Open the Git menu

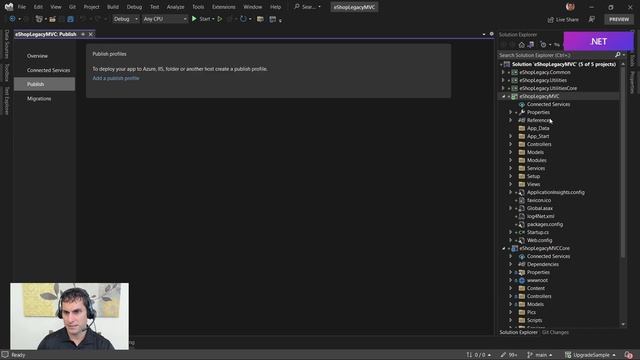pyautogui.click(x=72, y=7)
